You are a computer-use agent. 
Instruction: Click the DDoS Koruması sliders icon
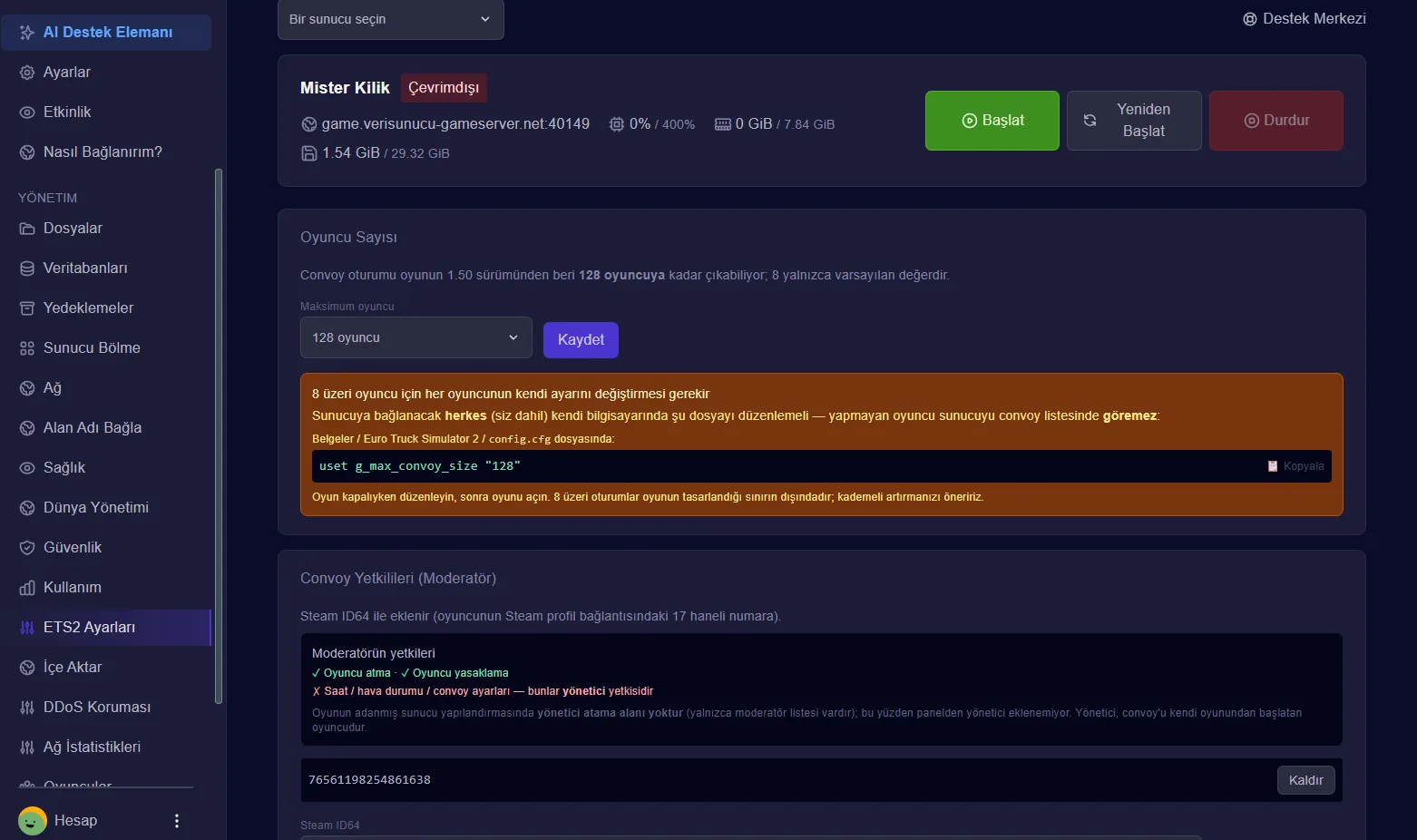pyautogui.click(x=27, y=708)
